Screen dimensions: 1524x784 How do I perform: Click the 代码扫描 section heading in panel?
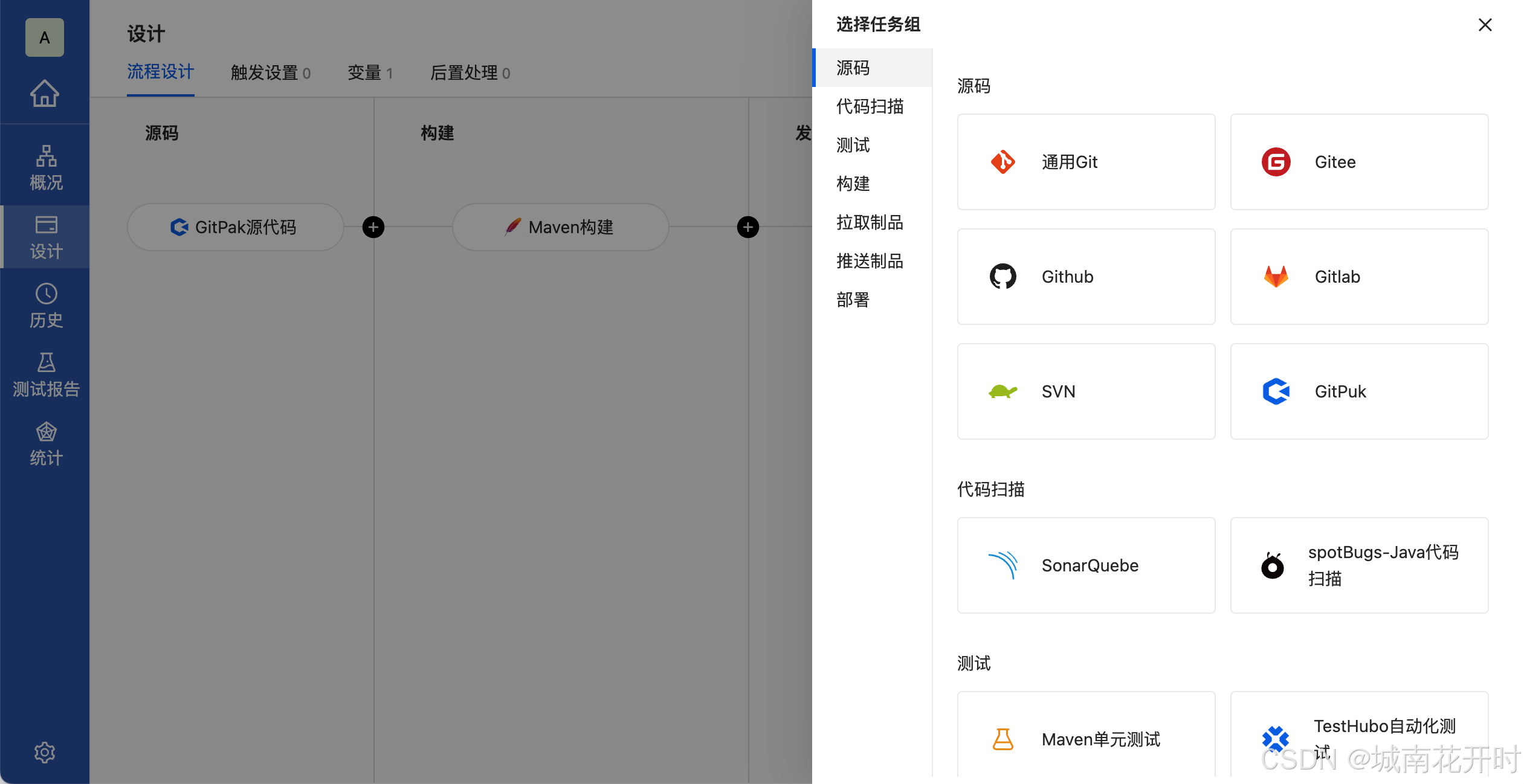click(991, 489)
